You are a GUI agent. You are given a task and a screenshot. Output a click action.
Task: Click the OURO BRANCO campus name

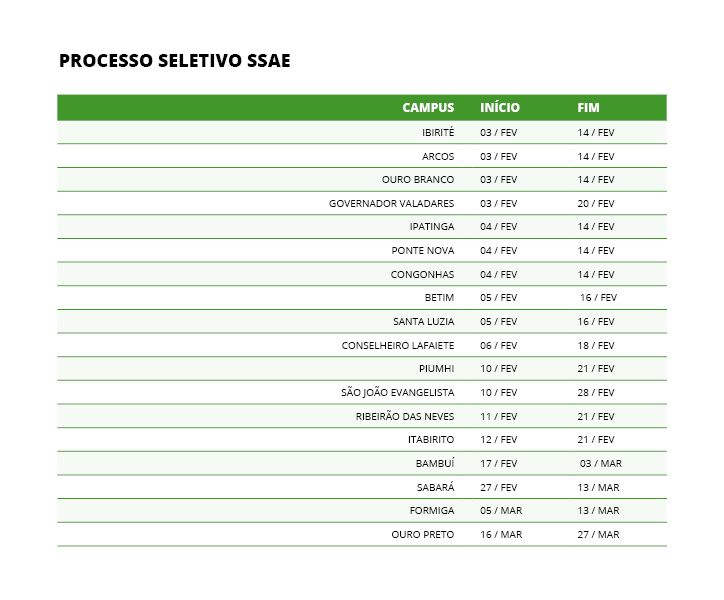[x=418, y=180]
